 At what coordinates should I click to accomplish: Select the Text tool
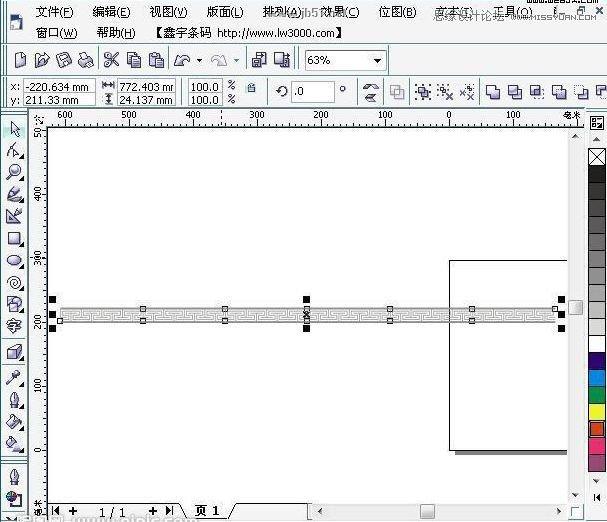(x=15, y=326)
